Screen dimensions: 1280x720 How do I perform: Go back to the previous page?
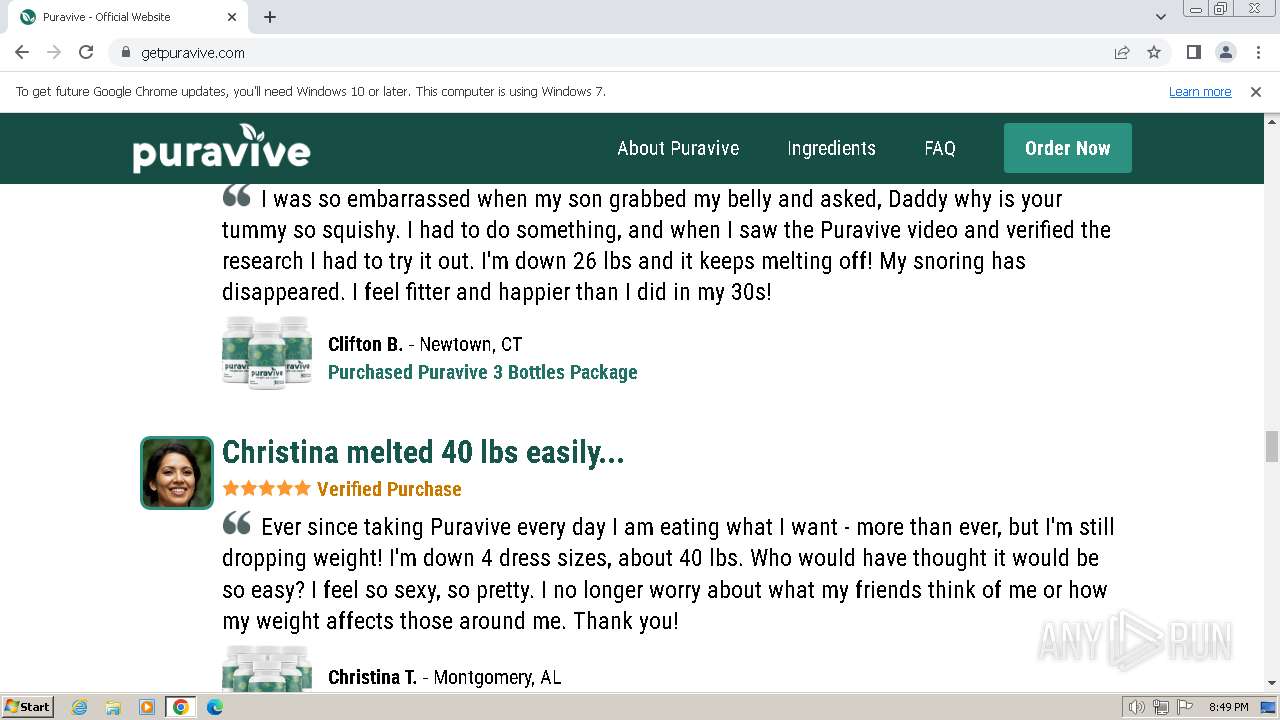click(22, 52)
